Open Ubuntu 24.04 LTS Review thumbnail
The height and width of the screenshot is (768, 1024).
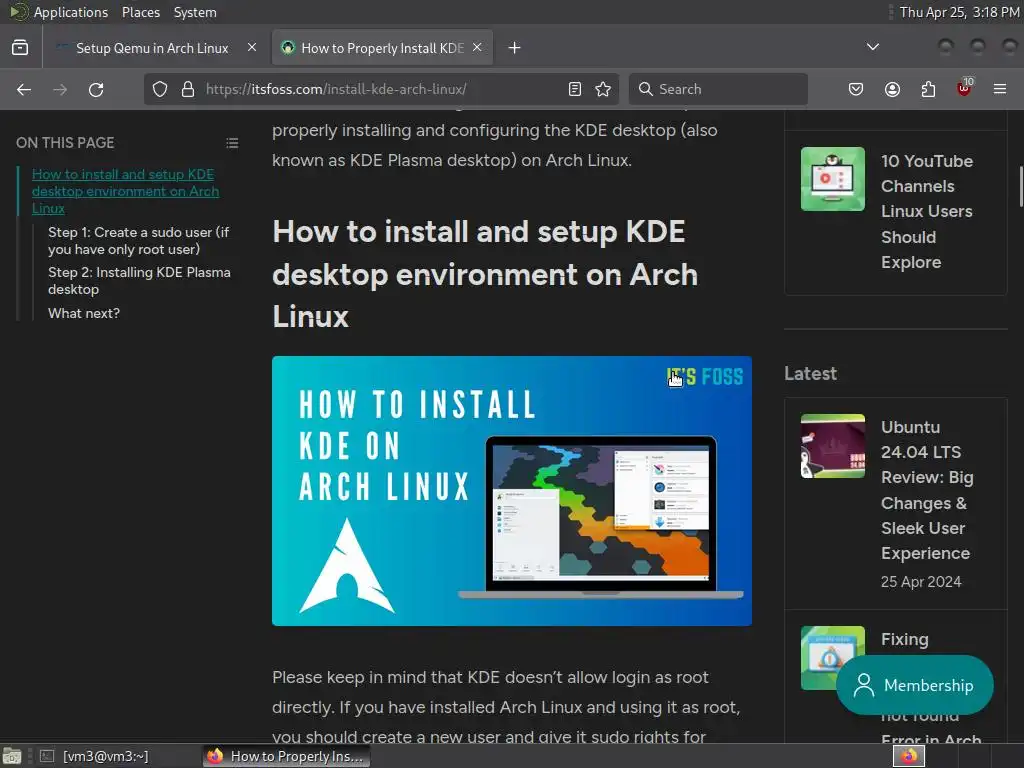coord(833,446)
